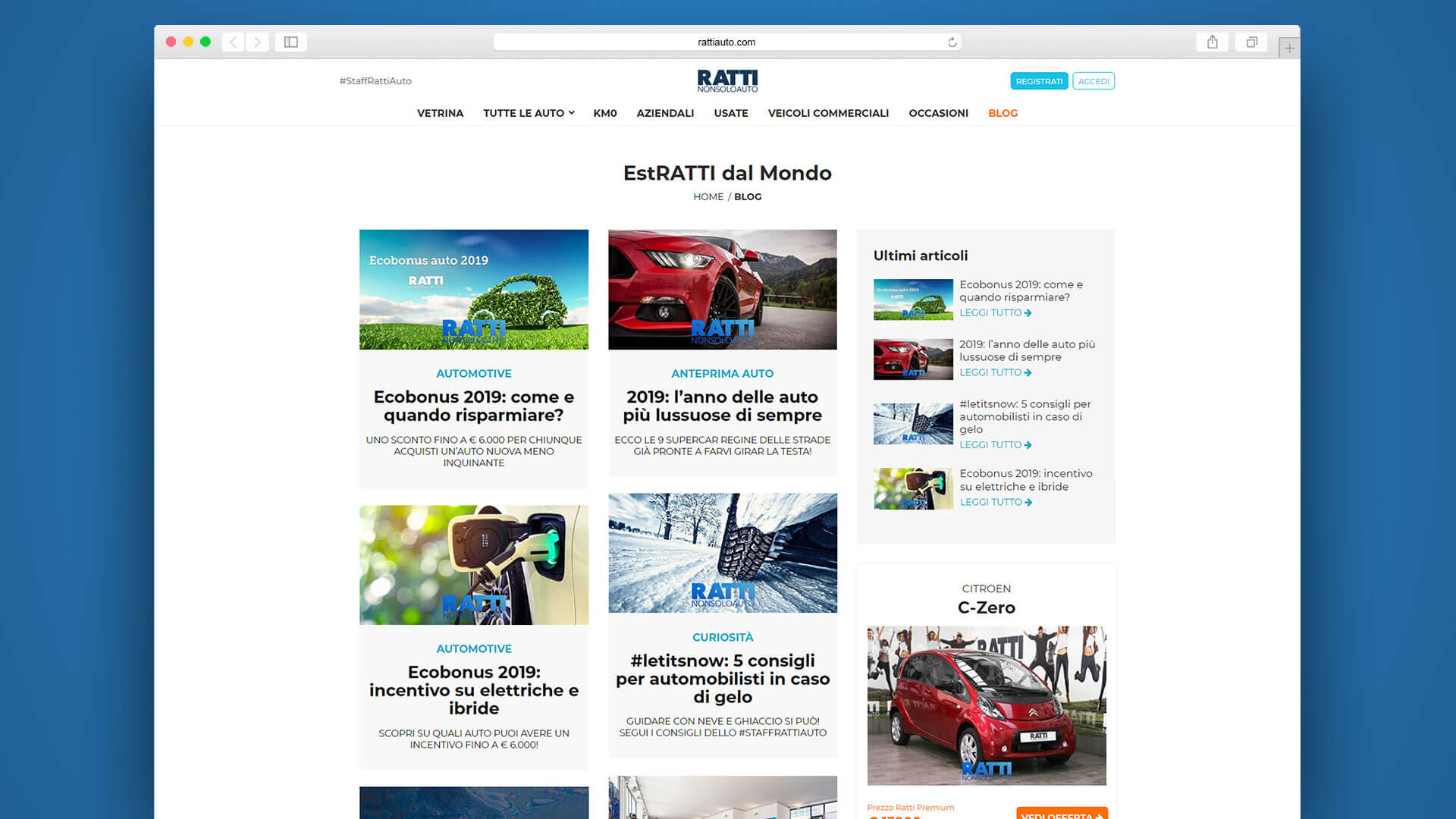
Task: Open OCCASIONI nav item
Action: coord(938,113)
